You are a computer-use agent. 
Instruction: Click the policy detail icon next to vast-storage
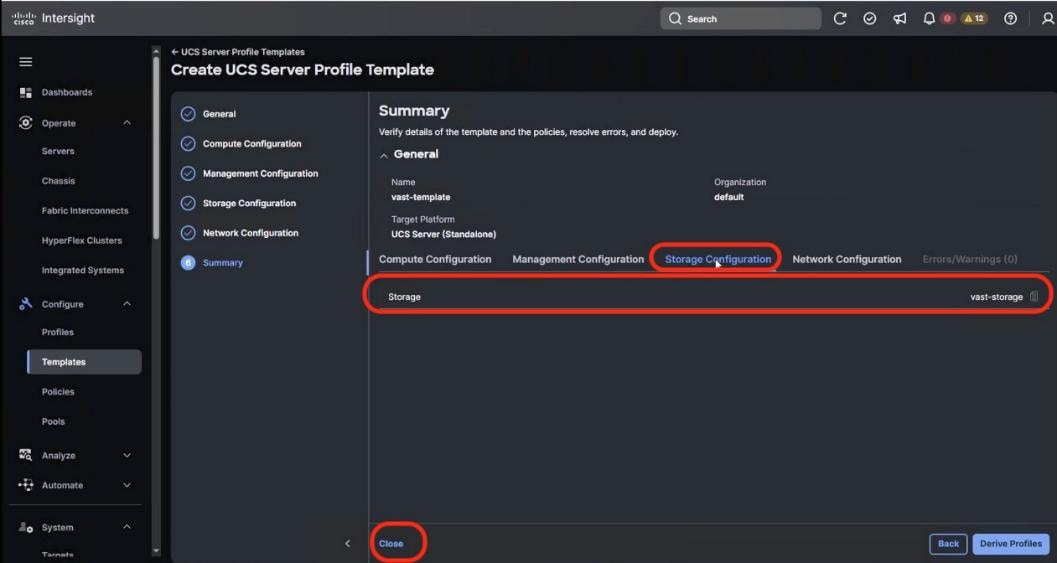(x=1034, y=296)
